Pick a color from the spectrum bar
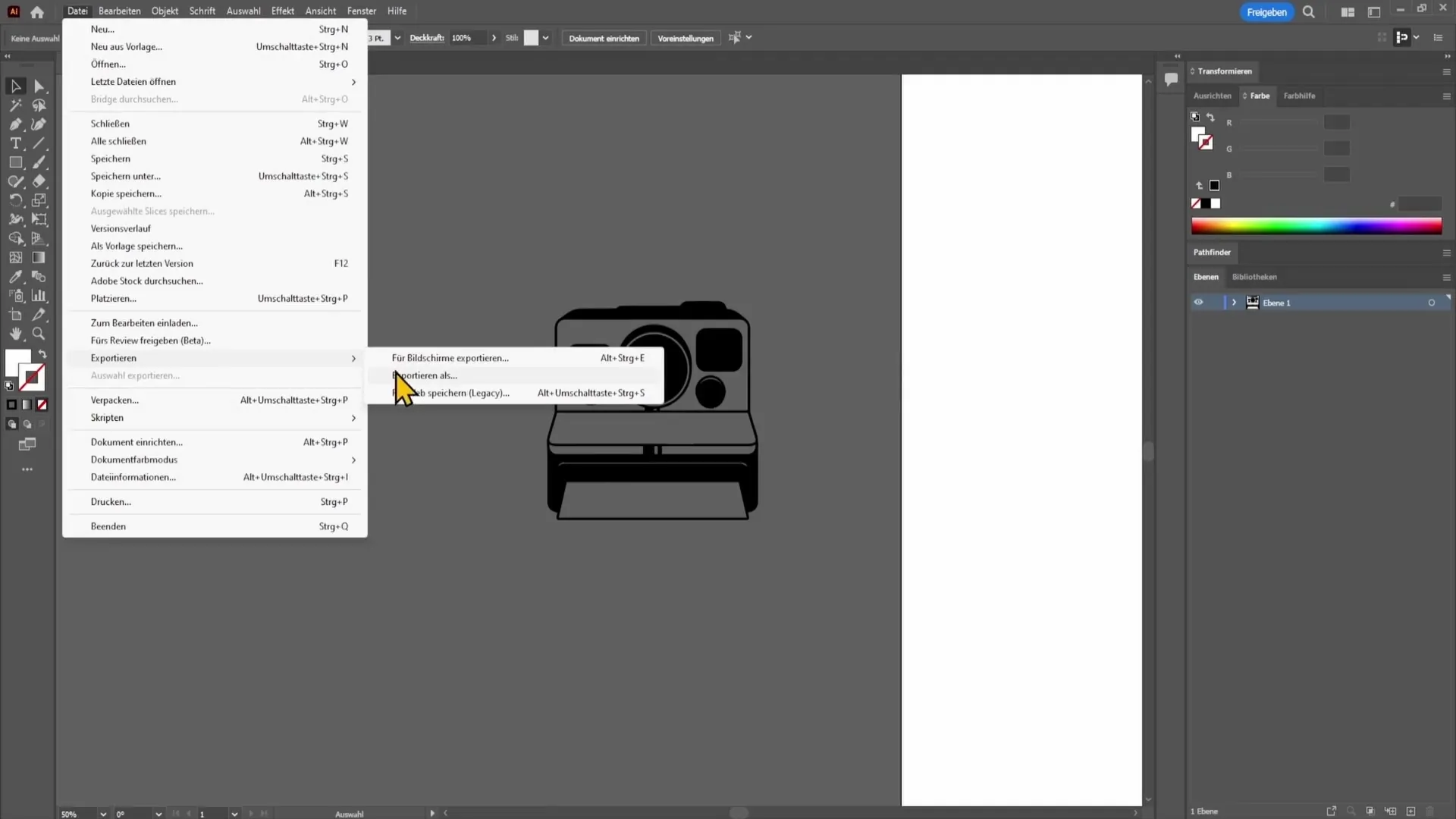Screen dimensions: 1456x819 1316,226
